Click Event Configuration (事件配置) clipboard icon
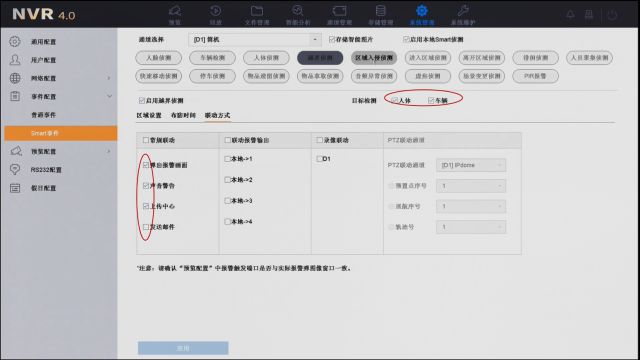The width and height of the screenshot is (640, 360). pos(15,96)
